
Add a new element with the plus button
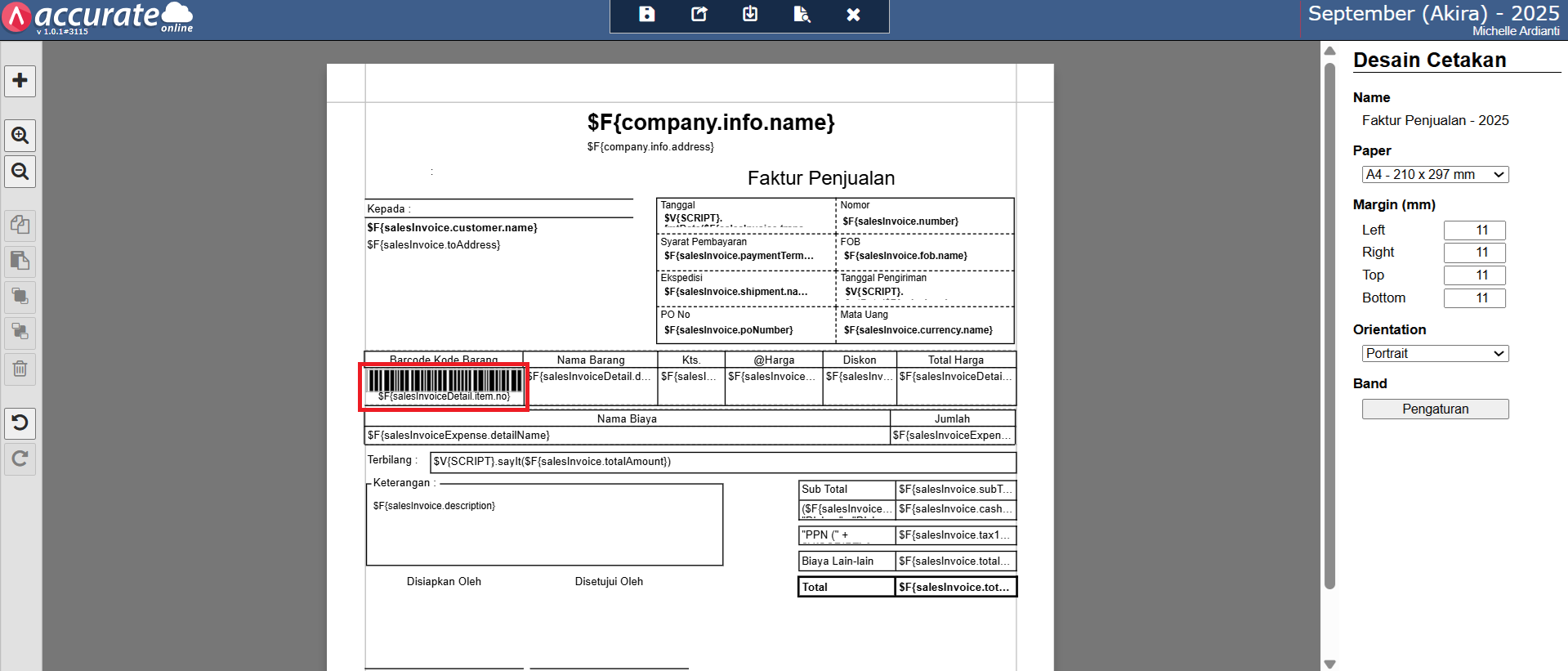(x=20, y=81)
